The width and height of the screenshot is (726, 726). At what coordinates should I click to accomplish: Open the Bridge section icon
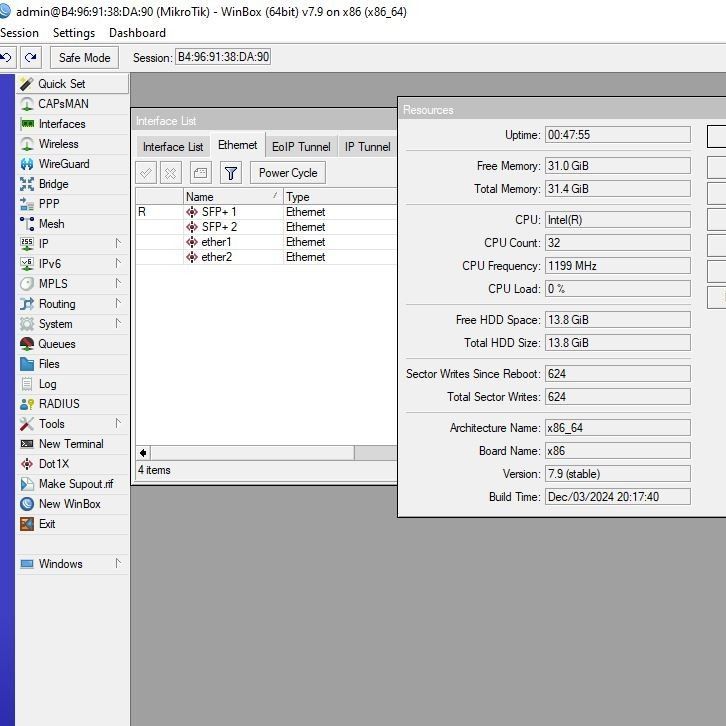[27, 184]
